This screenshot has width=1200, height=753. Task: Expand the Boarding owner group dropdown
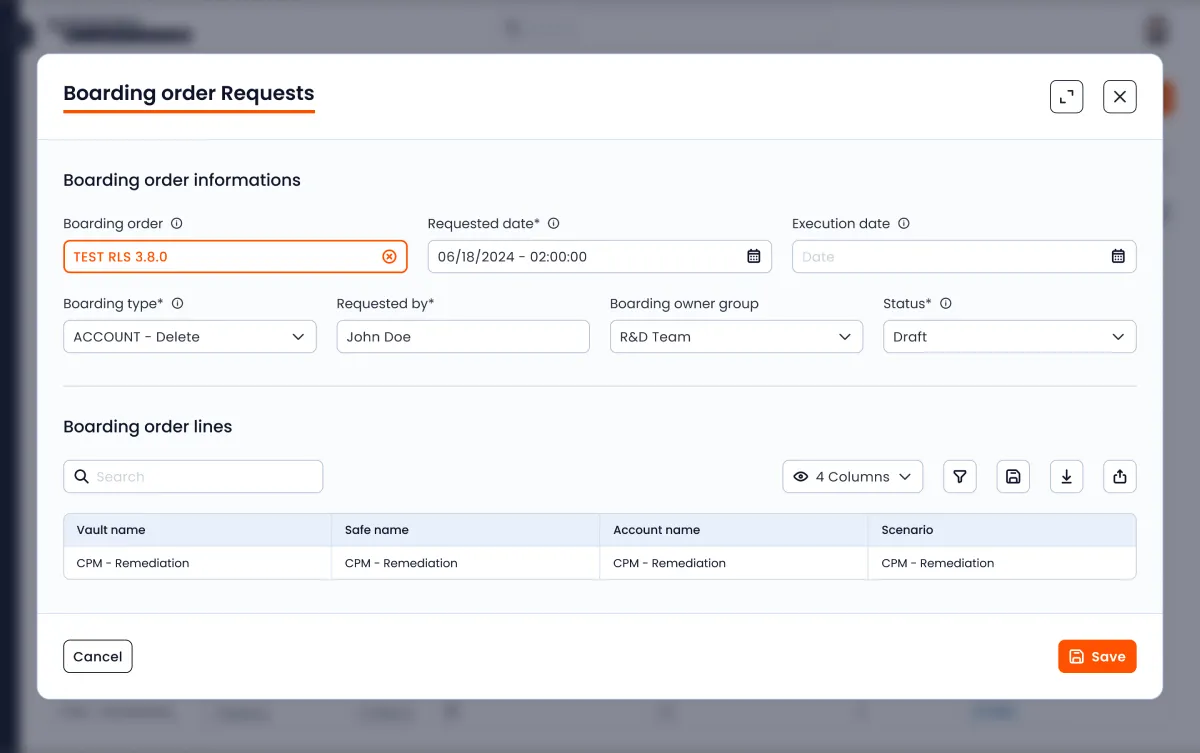[735, 337]
